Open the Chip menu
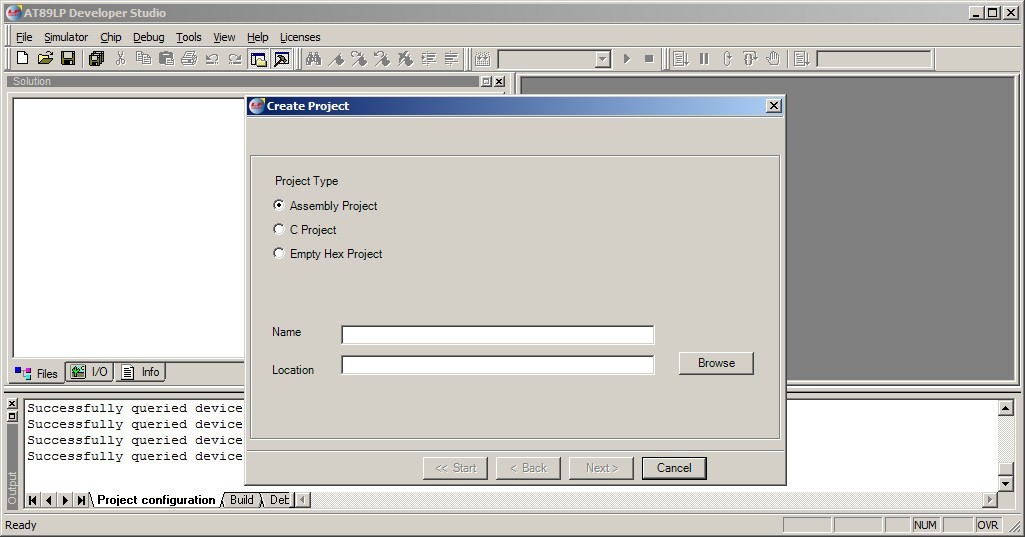Viewport: 1025px width, 537px height. click(110, 37)
